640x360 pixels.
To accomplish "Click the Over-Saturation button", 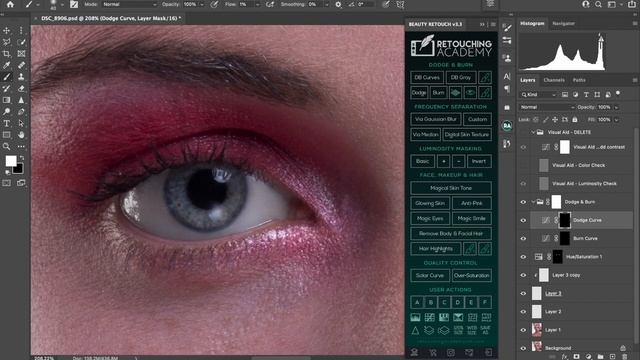I will click(471, 276).
